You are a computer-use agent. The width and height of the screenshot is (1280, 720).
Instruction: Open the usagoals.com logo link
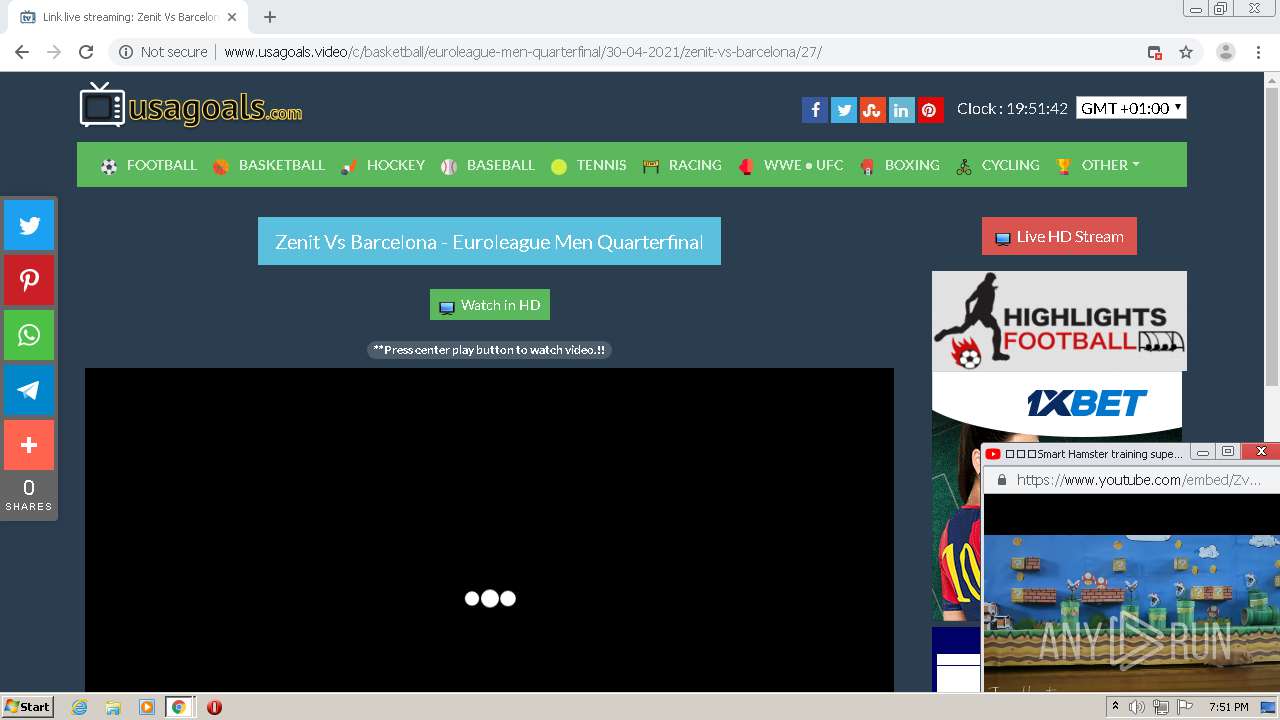coord(191,105)
